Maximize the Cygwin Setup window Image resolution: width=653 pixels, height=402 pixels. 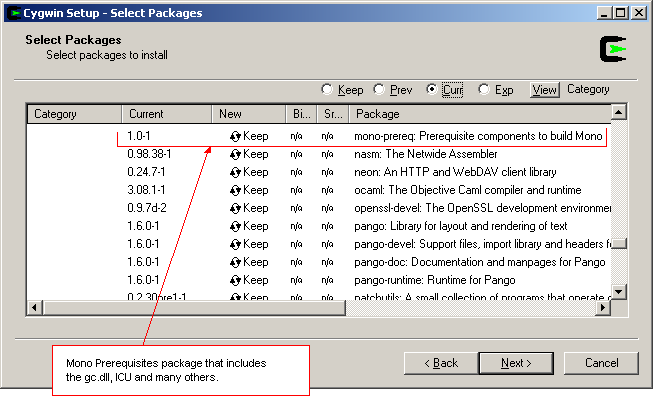tap(621, 13)
